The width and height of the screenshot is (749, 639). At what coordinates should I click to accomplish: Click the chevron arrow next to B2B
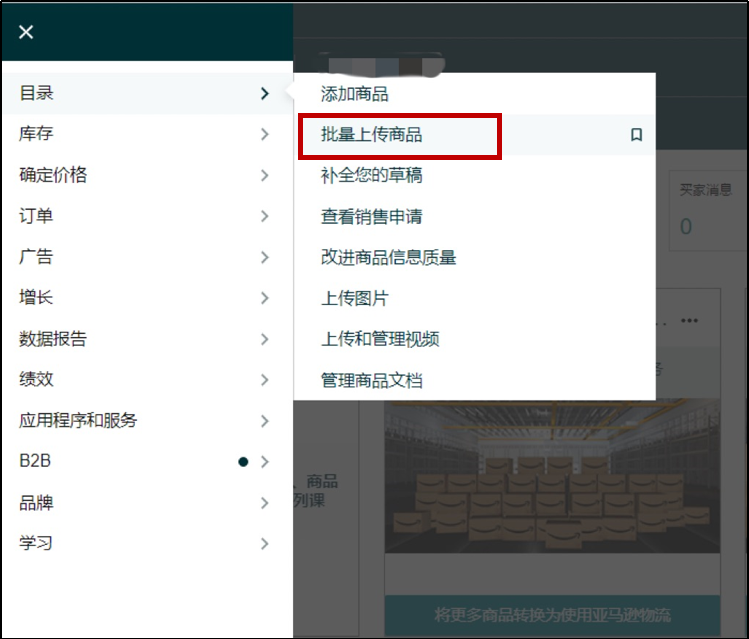[x=264, y=462]
